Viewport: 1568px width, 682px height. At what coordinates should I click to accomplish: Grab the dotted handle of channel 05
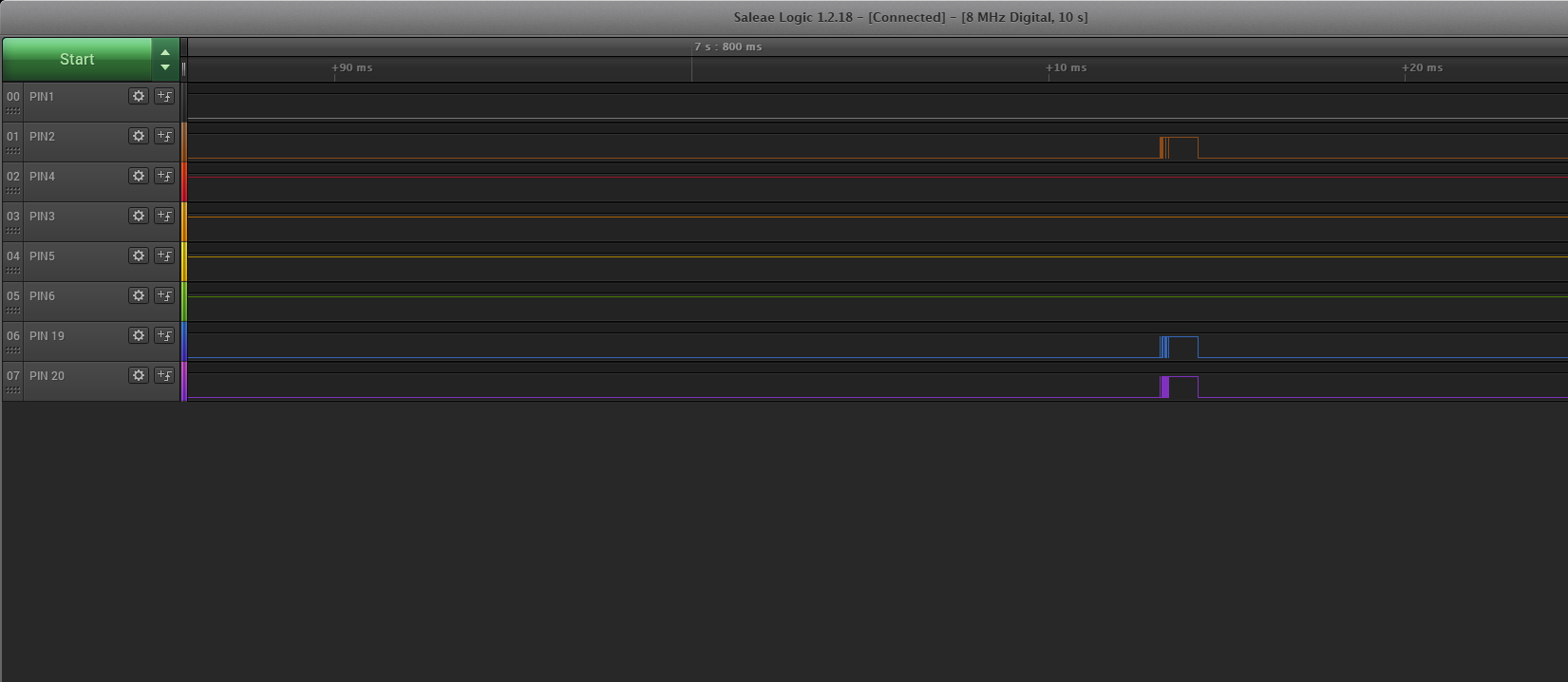pyautogui.click(x=13, y=311)
